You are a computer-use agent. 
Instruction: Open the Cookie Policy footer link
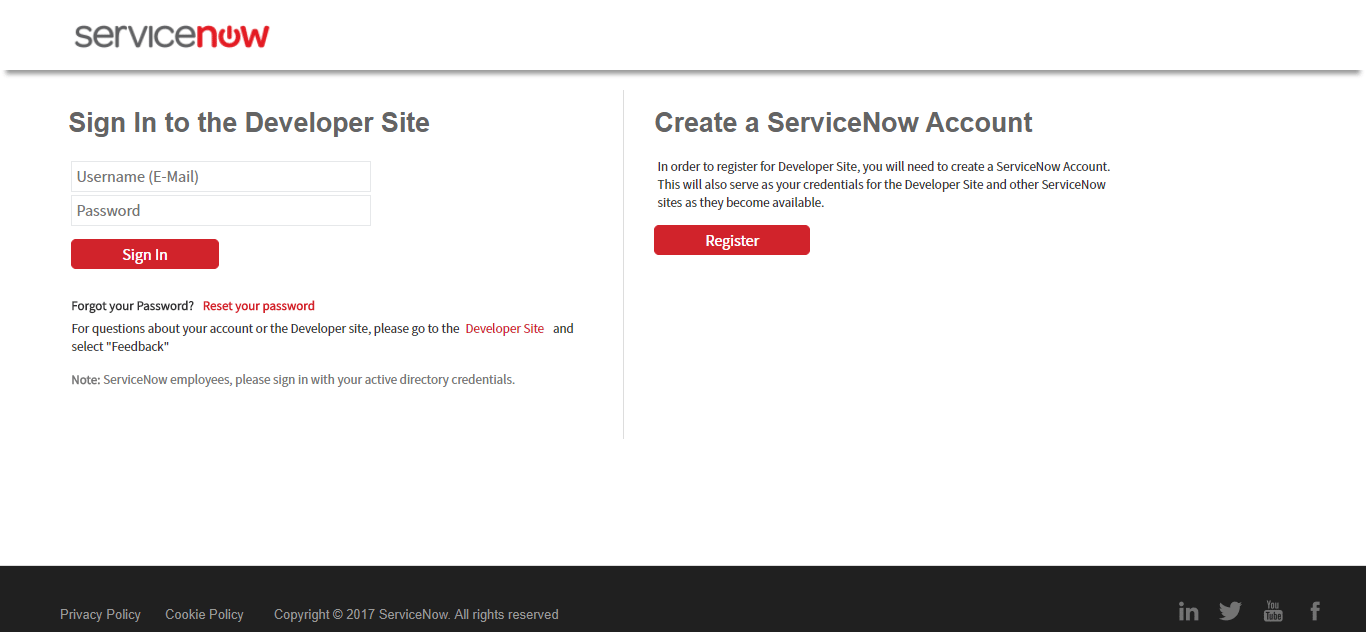(x=204, y=615)
